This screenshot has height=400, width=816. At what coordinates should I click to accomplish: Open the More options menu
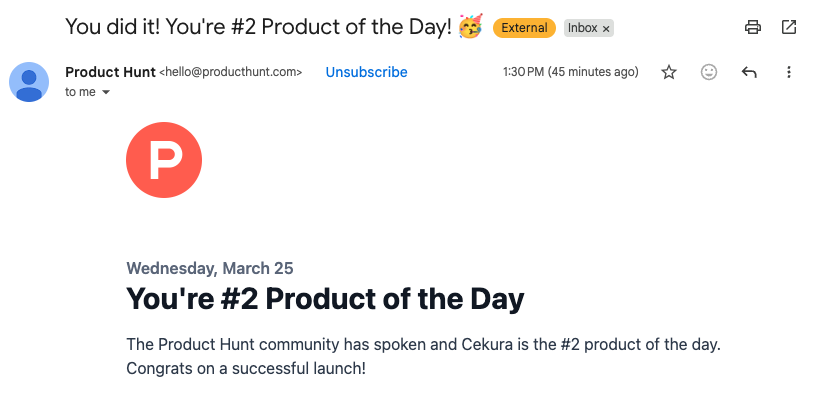pyautogui.click(x=789, y=72)
